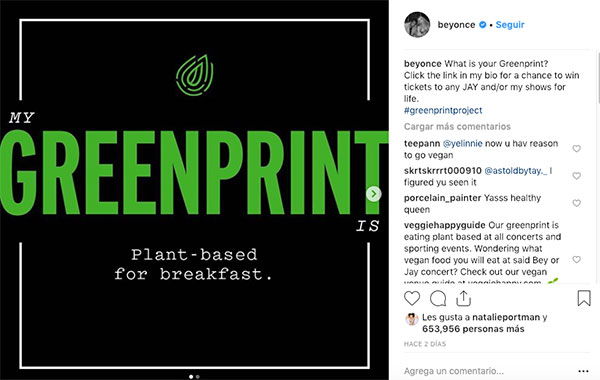Image resolution: width=600 pixels, height=380 pixels.
Task: Click natalieportman's small avatar near likes
Action: 412,319
